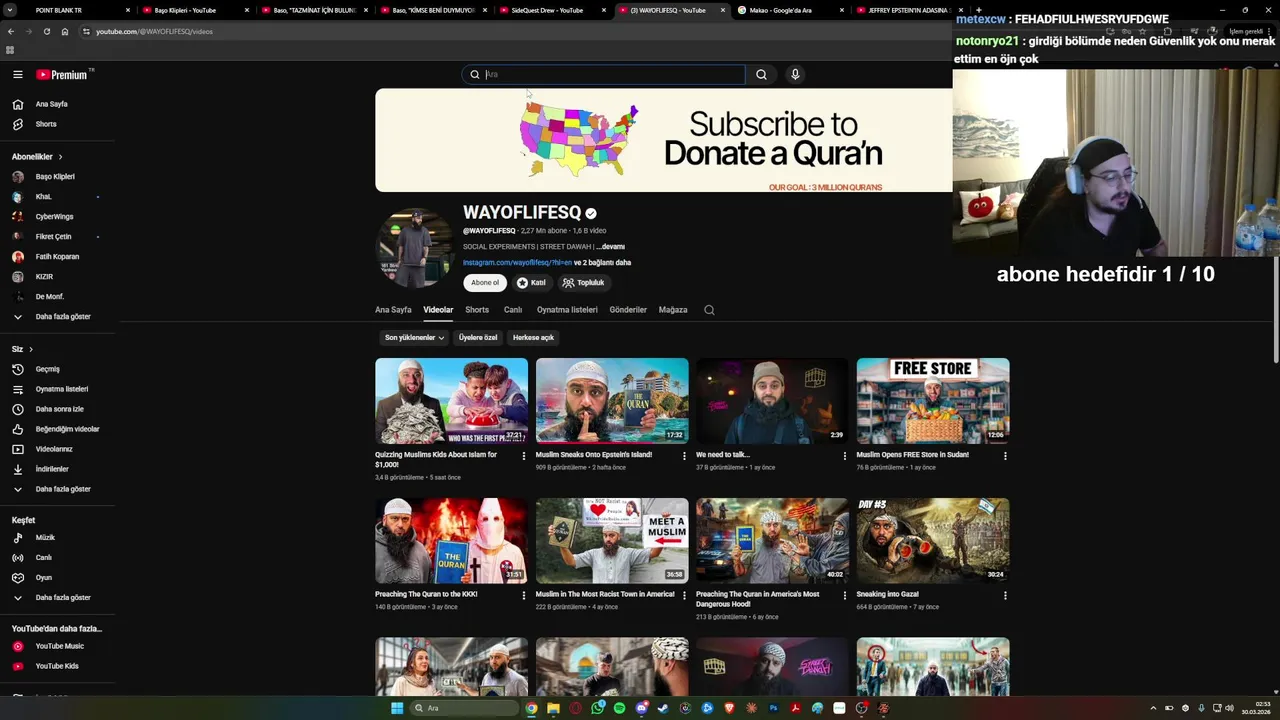Open Spotify from the taskbar
1280x720 pixels.
(x=619, y=708)
